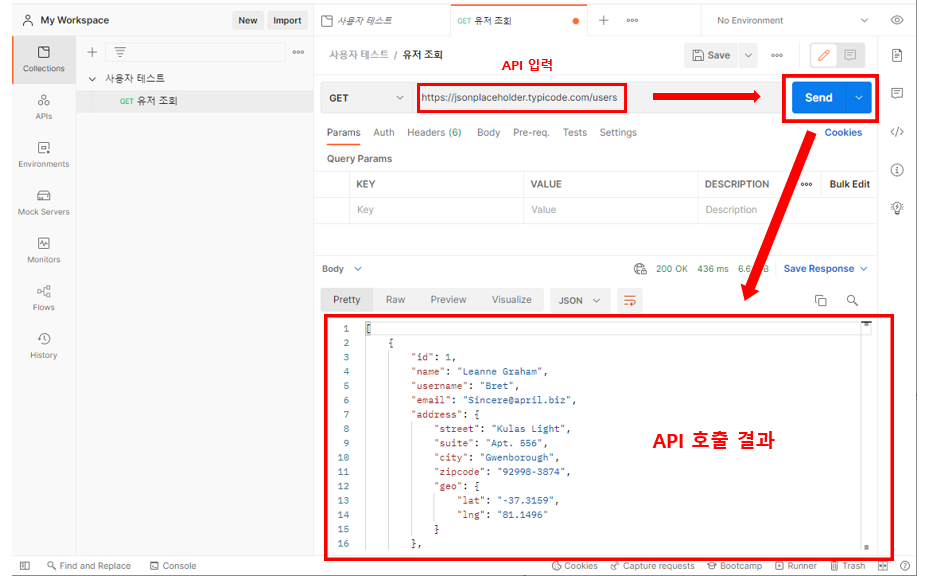The image size is (941, 576).
Task: Toggle two-pane view icon in status bar
Action: (x=883, y=566)
